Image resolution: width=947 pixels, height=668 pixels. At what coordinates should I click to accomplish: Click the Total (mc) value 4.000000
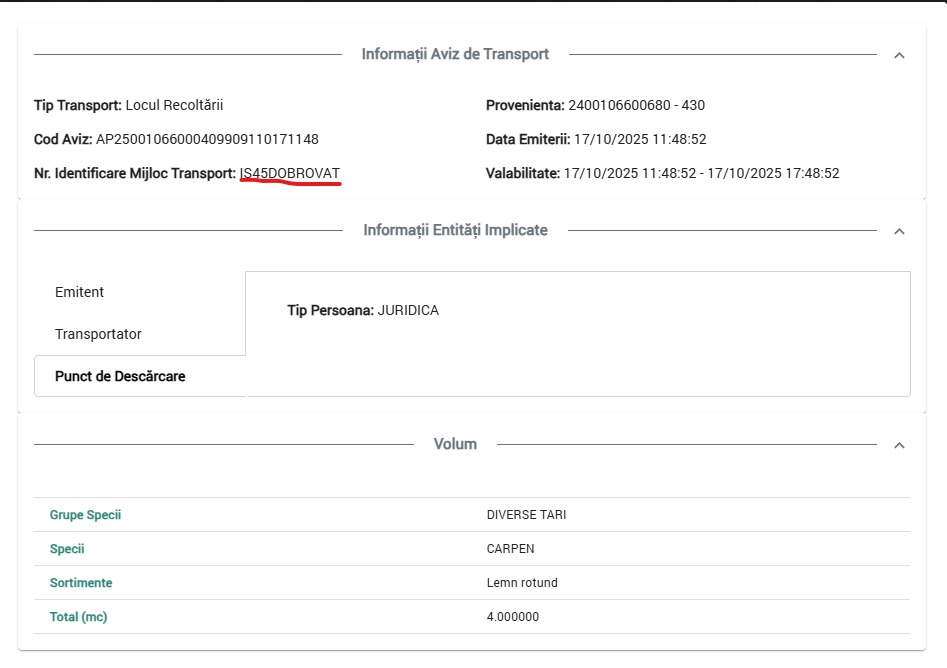[x=512, y=617]
